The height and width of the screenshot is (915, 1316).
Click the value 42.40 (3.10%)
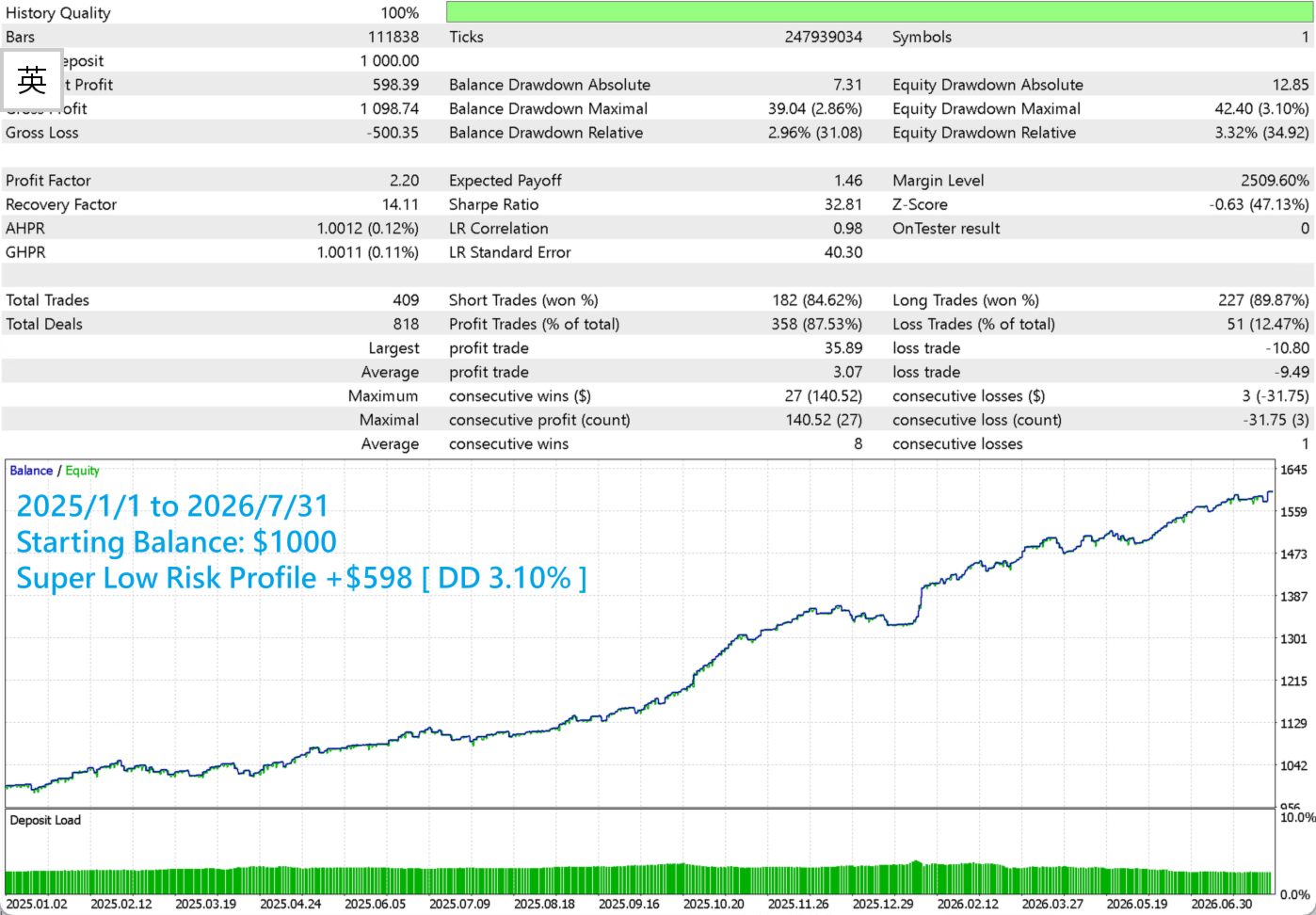click(x=1262, y=109)
